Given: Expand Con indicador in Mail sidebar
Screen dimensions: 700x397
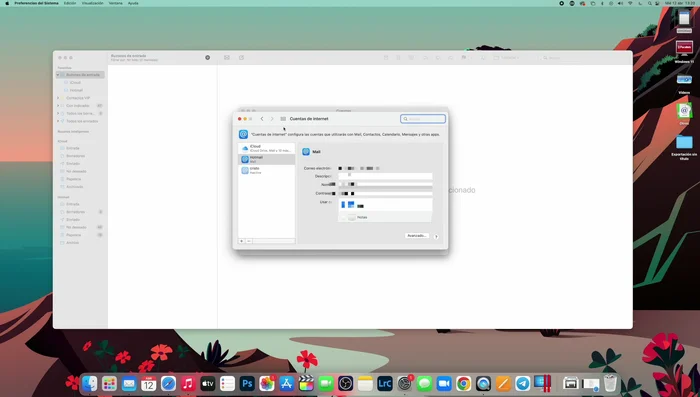Looking at the screenshot, I should click(58, 106).
